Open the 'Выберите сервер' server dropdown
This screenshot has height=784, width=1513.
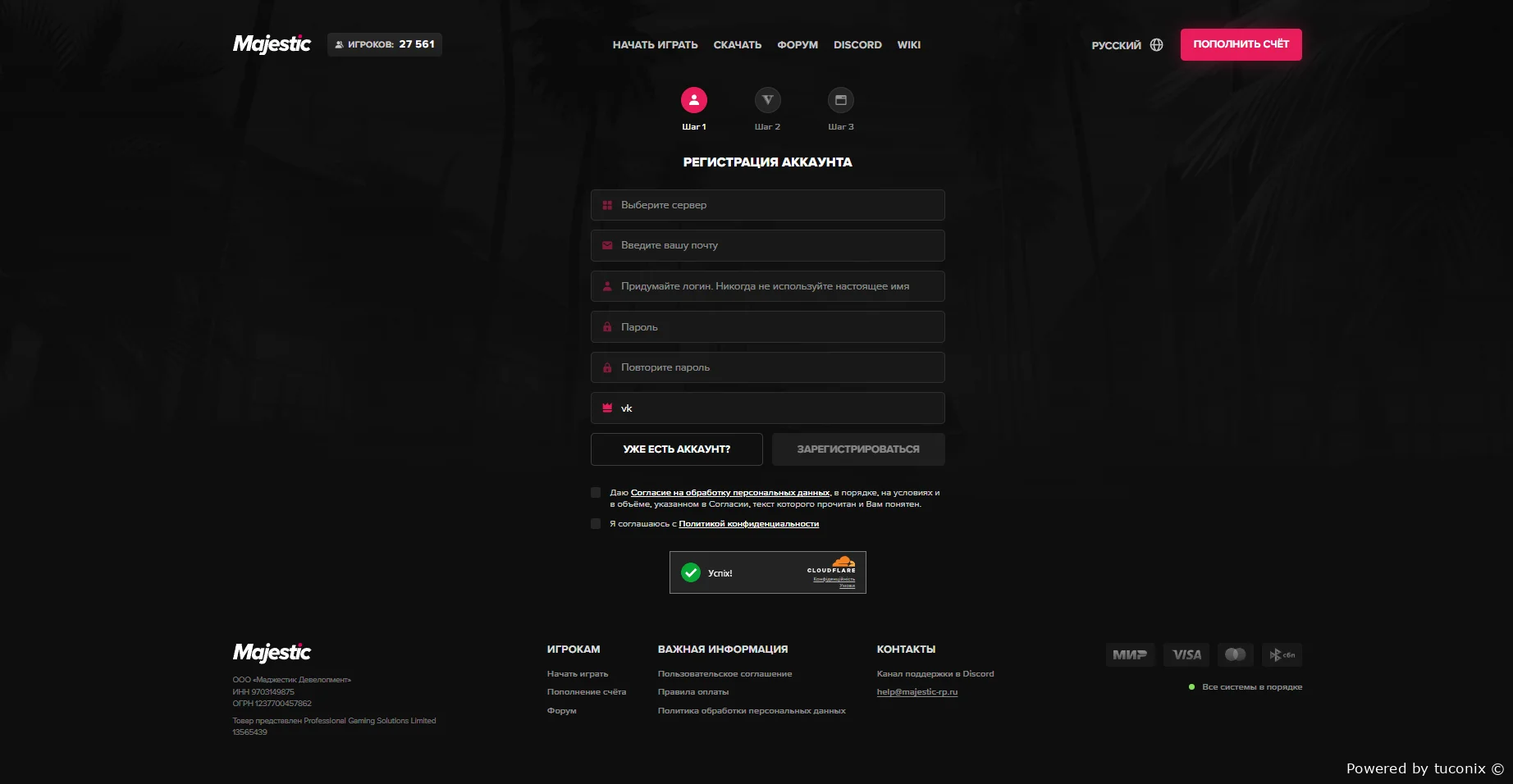tap(767, 205)
